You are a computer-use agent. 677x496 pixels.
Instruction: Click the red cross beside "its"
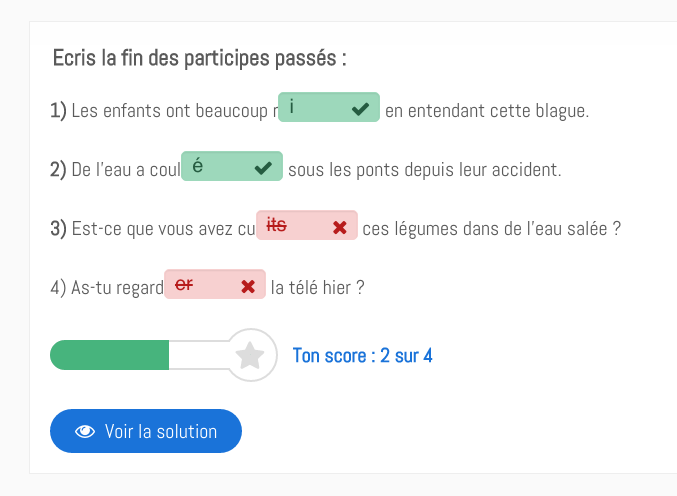coord(340,227)
